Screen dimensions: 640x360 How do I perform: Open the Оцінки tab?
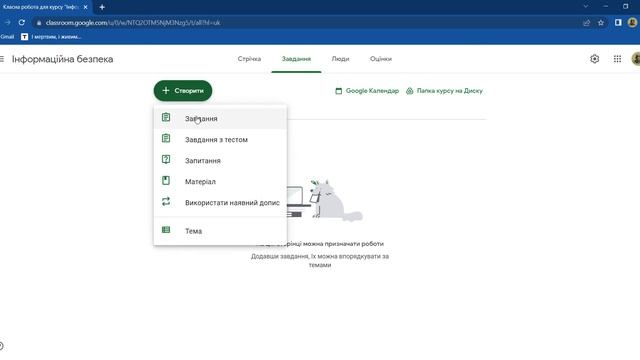coord(381,59)
